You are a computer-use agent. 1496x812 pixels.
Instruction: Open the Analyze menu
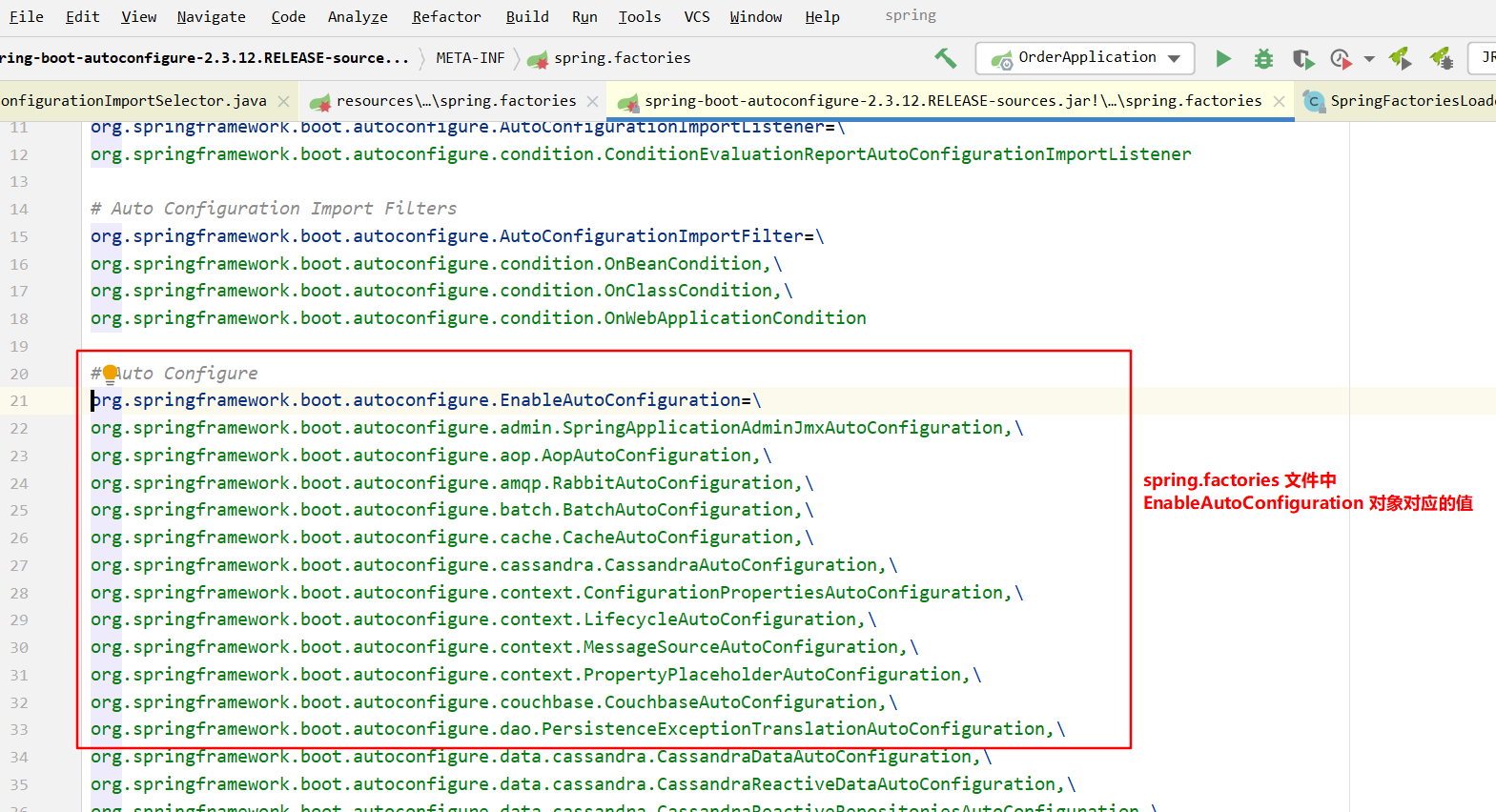(x=358, y=16)
